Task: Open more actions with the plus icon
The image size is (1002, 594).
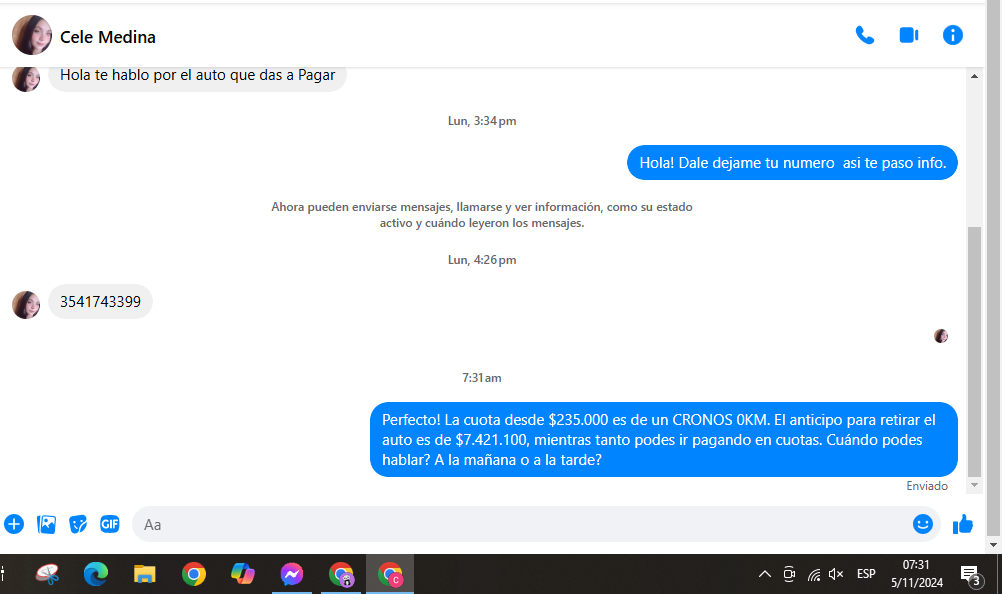Action: tap(14, 524)
